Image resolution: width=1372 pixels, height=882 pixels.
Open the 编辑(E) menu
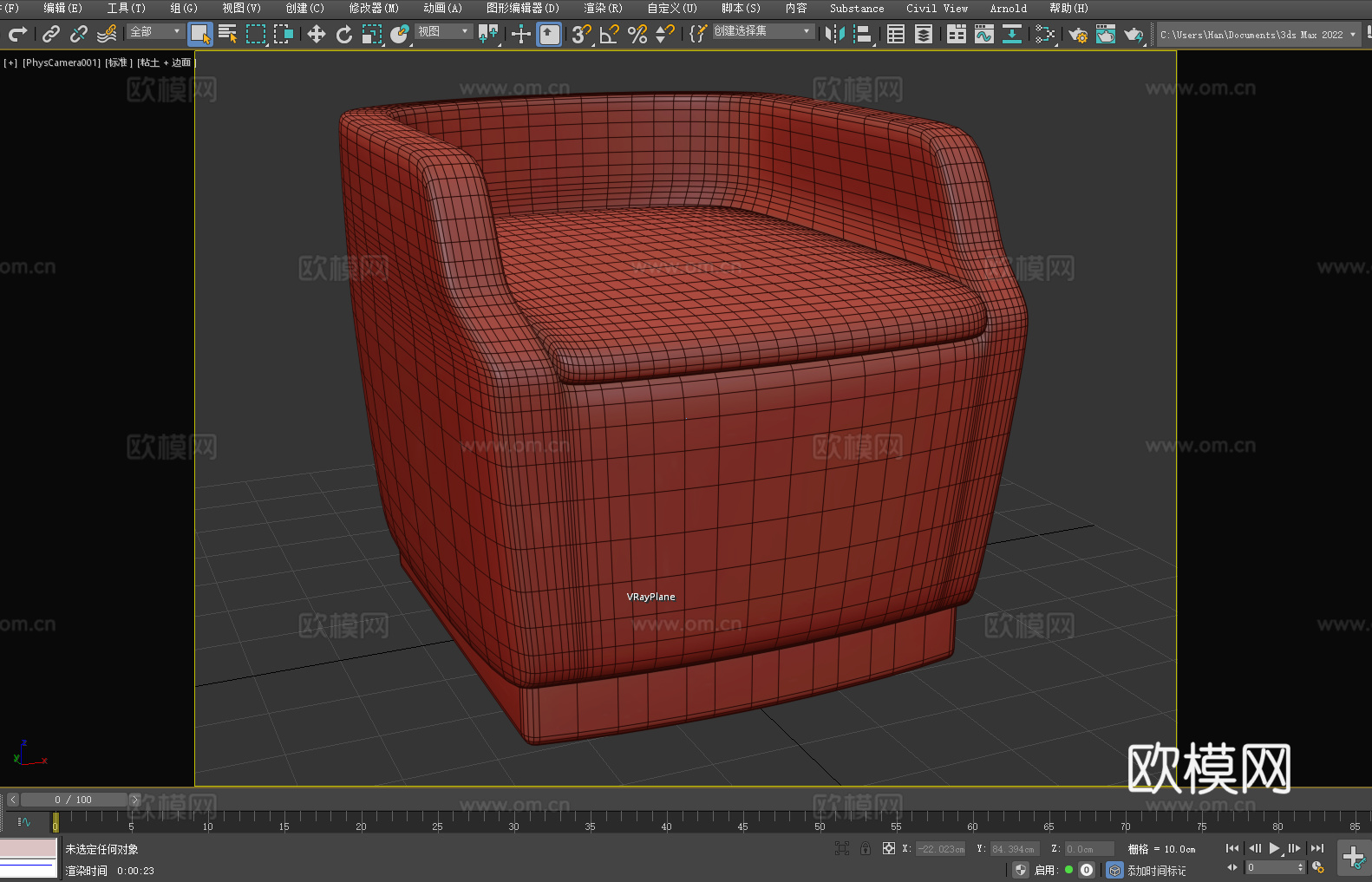(62, 8)
